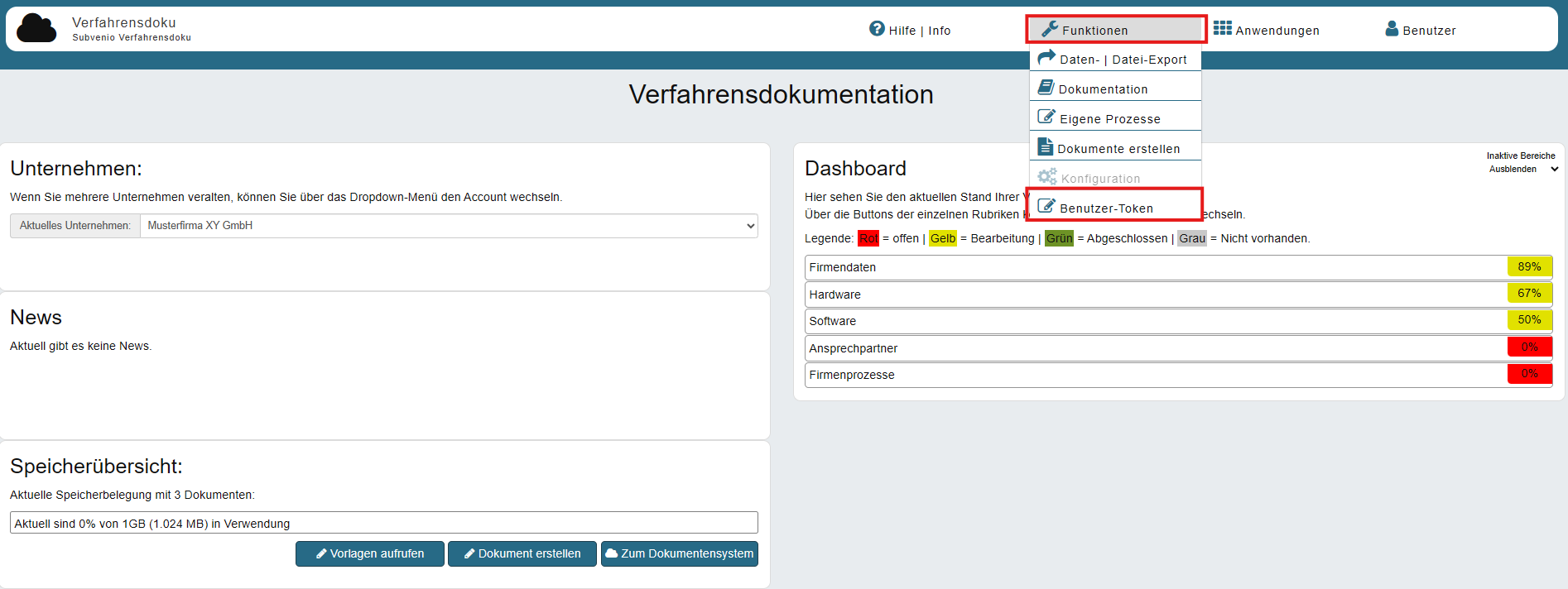Open the Firmenprozesse dashboard row
Image resolution: width=1568 pixels, height=589 pixels.
1178,375
